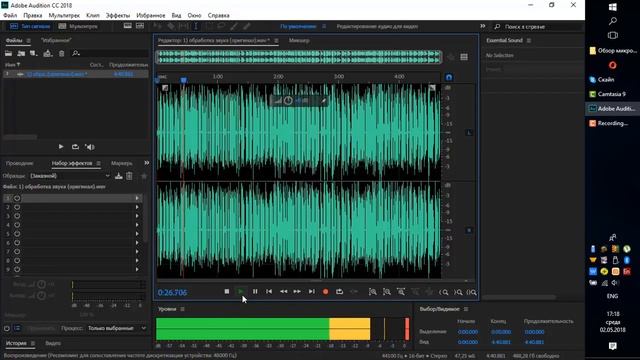
Task: Zoom in at the out point
Action: point(458,292)
